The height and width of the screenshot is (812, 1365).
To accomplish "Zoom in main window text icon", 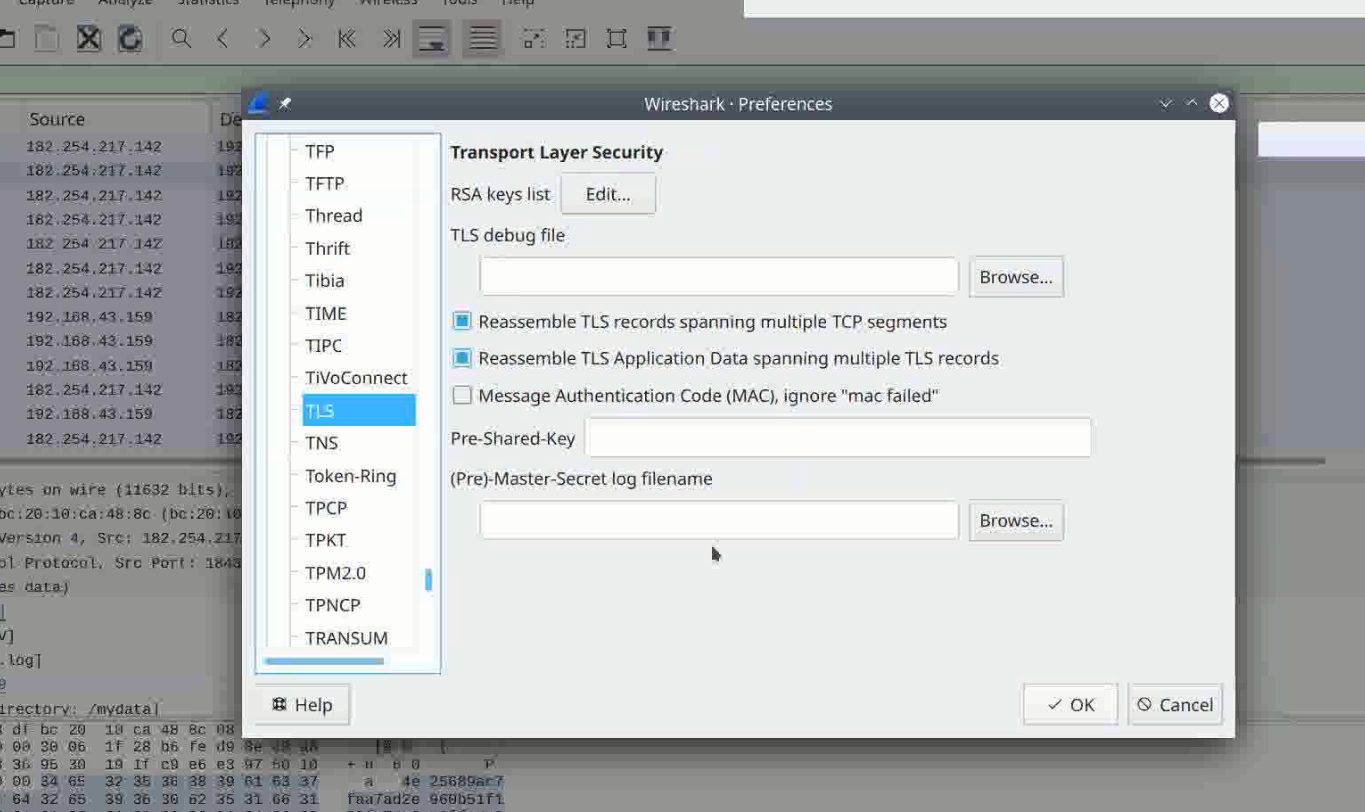I will 534,39.
